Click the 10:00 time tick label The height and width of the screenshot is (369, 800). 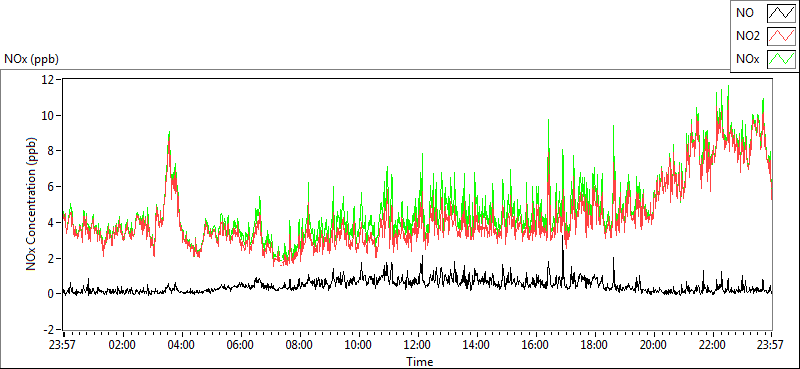point(359,344)
